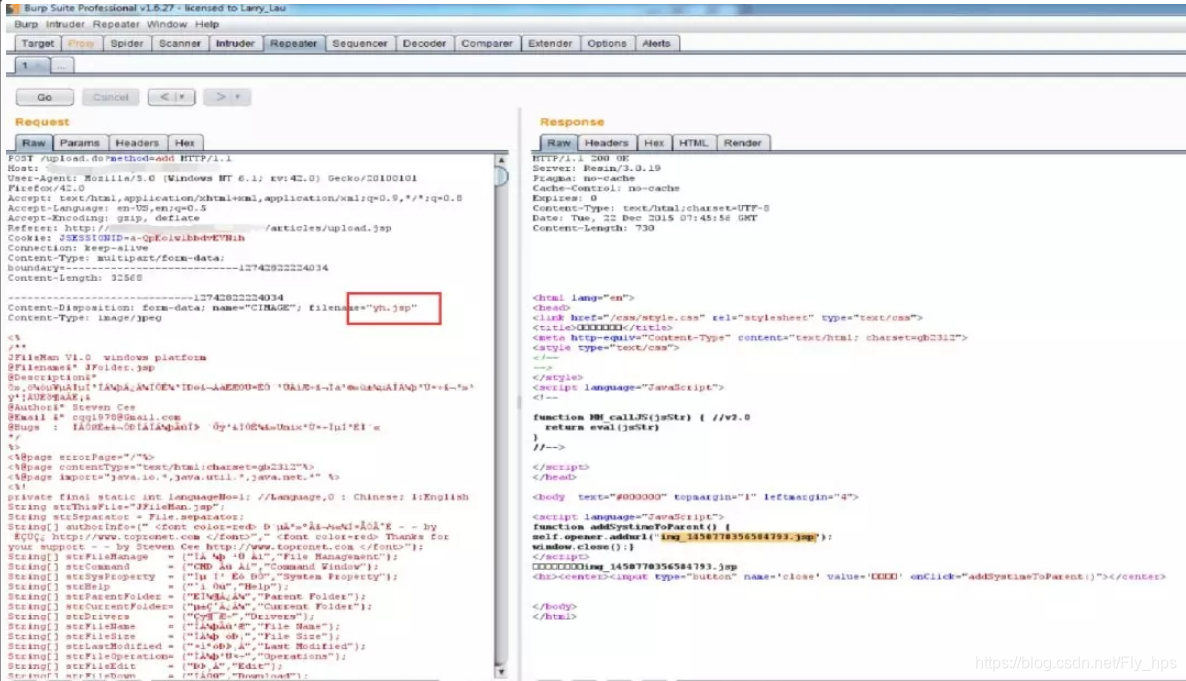
Task: Click the Cancel button
Action: pos(110,97)
